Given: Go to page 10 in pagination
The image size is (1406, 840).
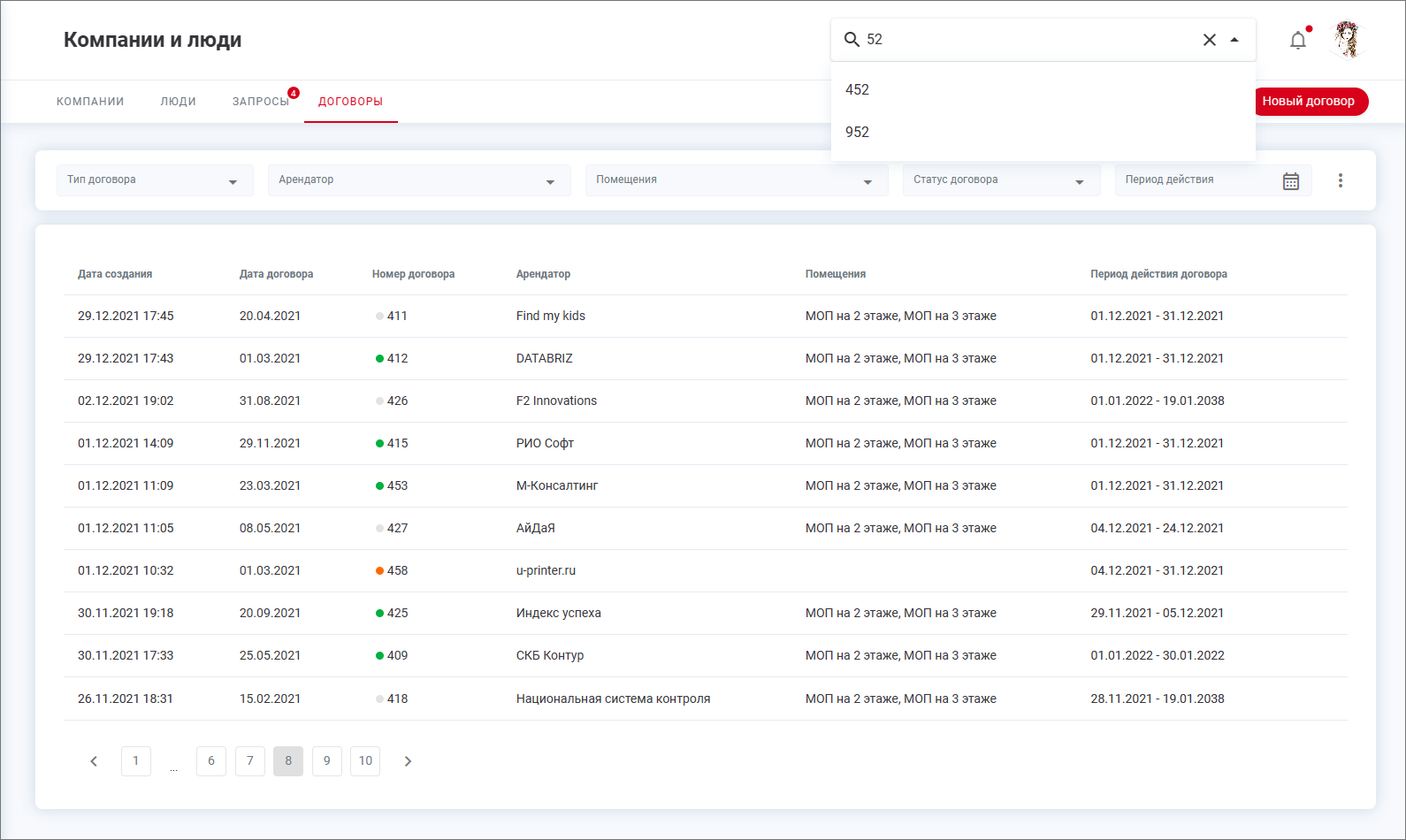Looking at the screenshot, I should click(365, 761).
